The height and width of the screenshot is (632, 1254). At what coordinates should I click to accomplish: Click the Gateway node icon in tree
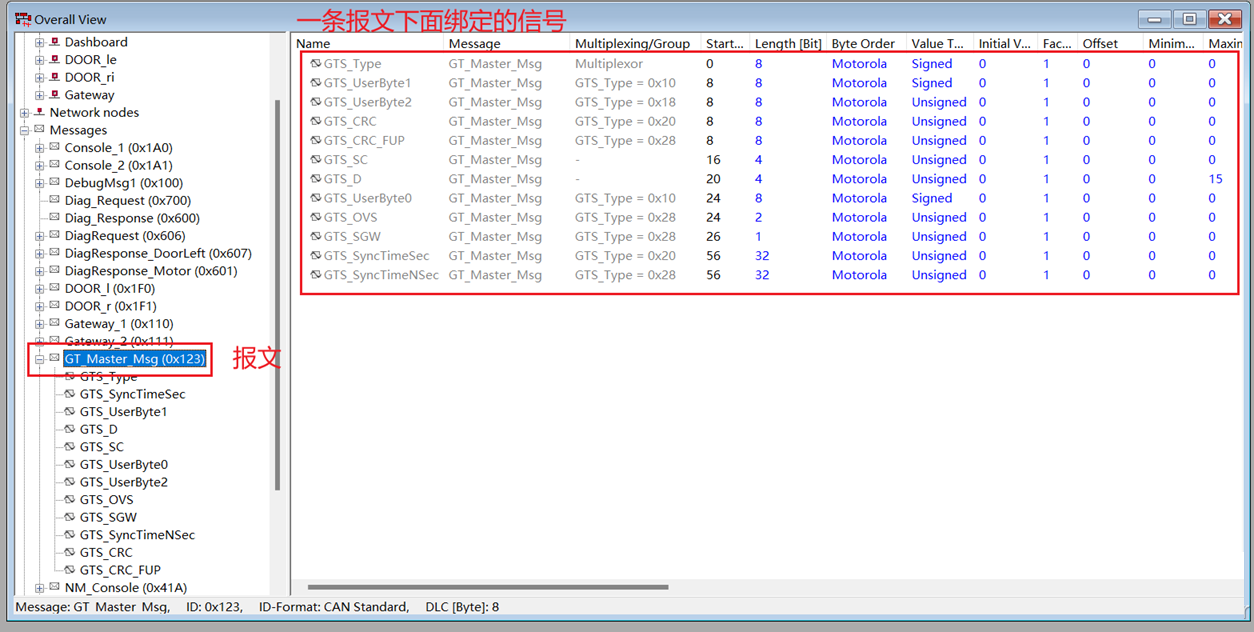pyautogui.click(x=55, y=95)
